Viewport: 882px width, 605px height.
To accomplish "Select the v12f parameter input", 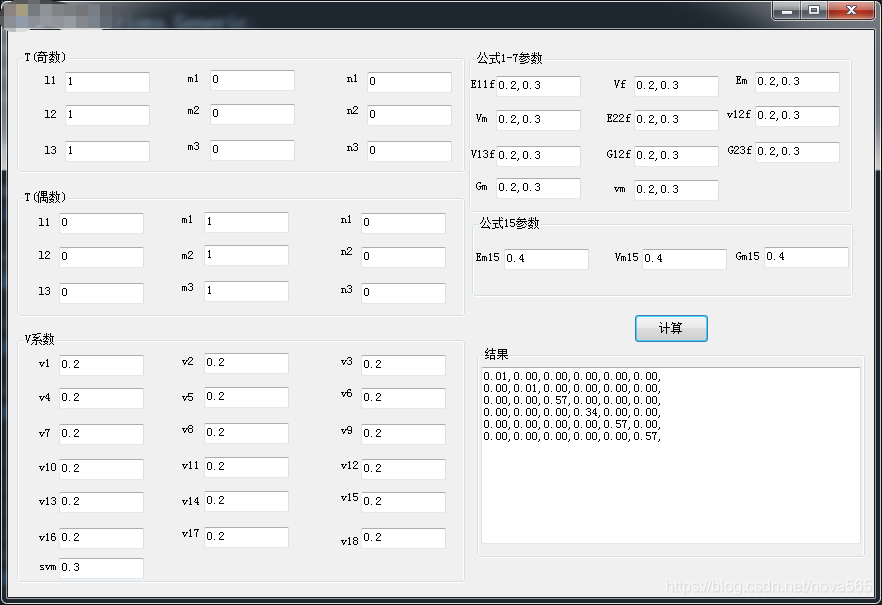I will (797, 116).
